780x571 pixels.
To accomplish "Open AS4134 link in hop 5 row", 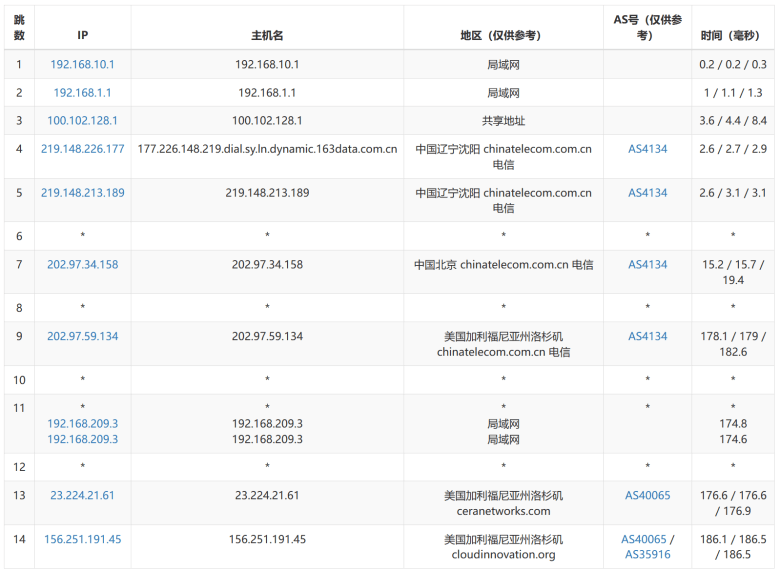I will [648, 192].
